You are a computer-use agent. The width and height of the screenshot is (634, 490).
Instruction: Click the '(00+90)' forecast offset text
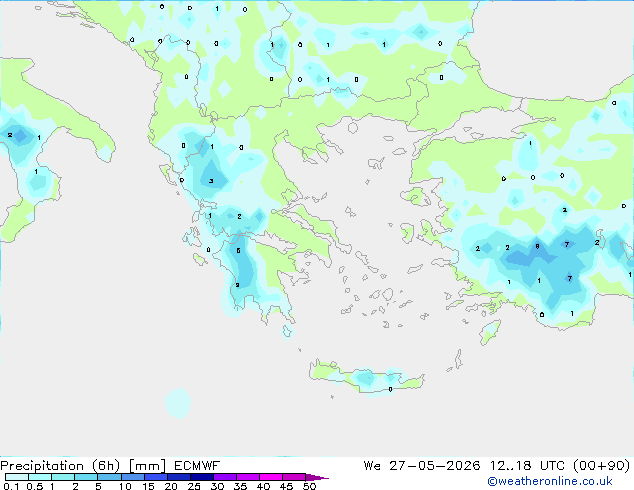point(602,466)
